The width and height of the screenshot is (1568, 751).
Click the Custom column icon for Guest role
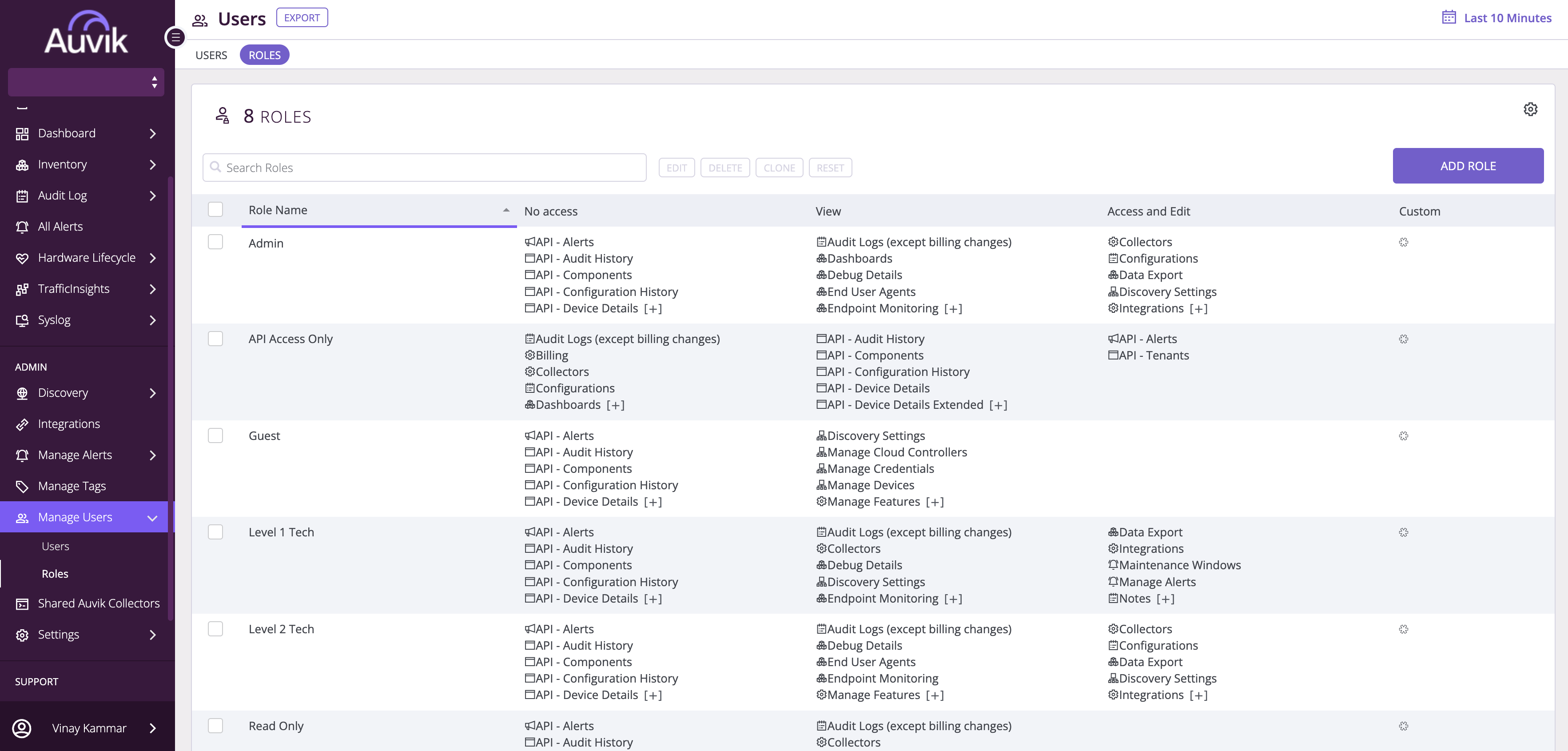tap(1404, 436)
